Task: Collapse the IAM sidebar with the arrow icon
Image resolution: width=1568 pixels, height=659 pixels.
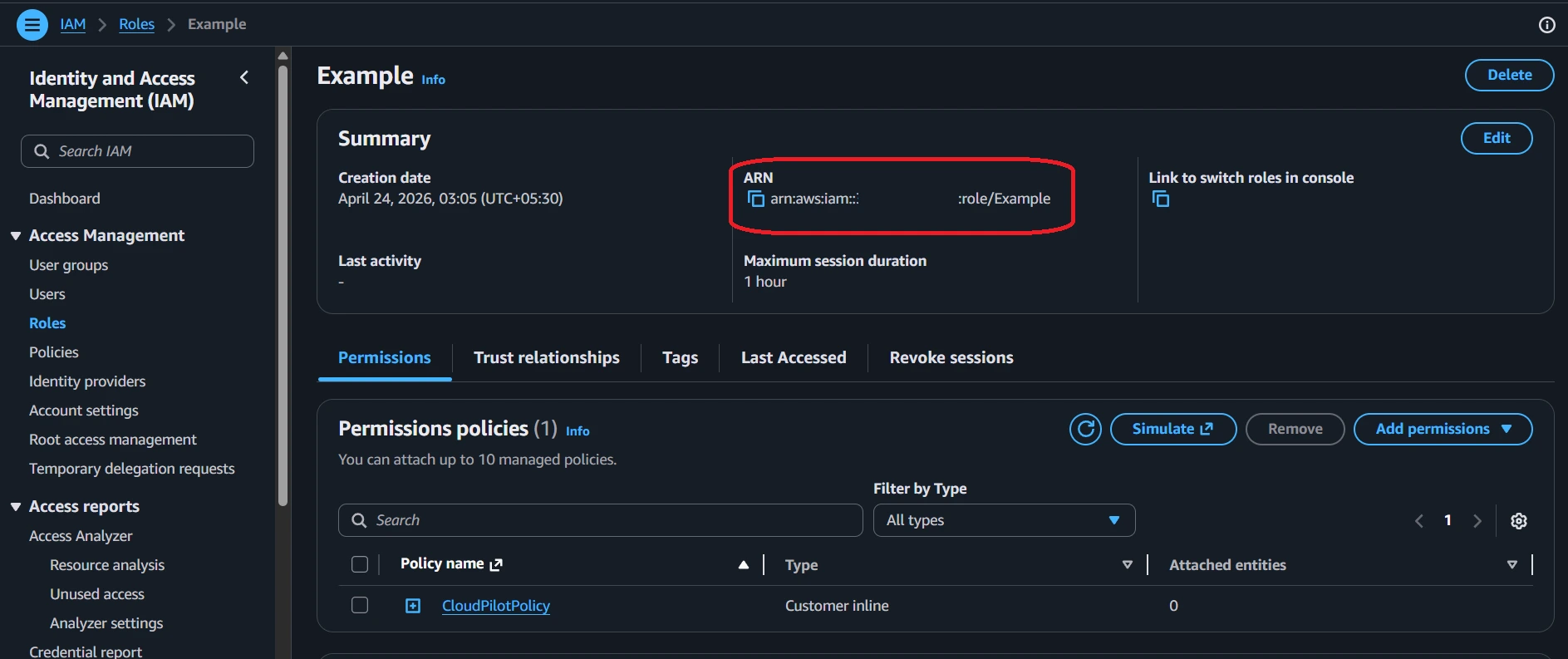Action: click(x=244, y=77)
